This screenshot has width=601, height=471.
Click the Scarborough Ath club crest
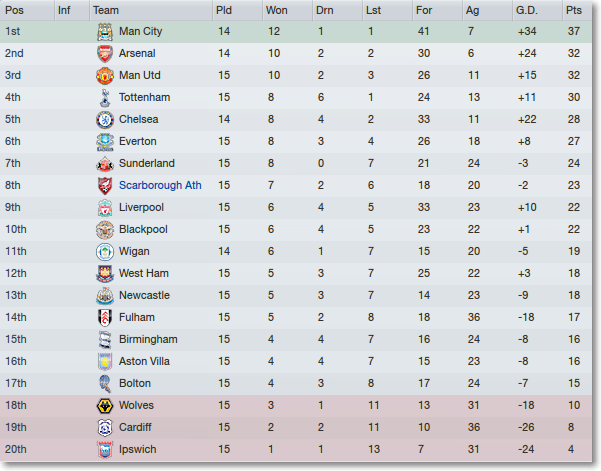pos(105,186)
